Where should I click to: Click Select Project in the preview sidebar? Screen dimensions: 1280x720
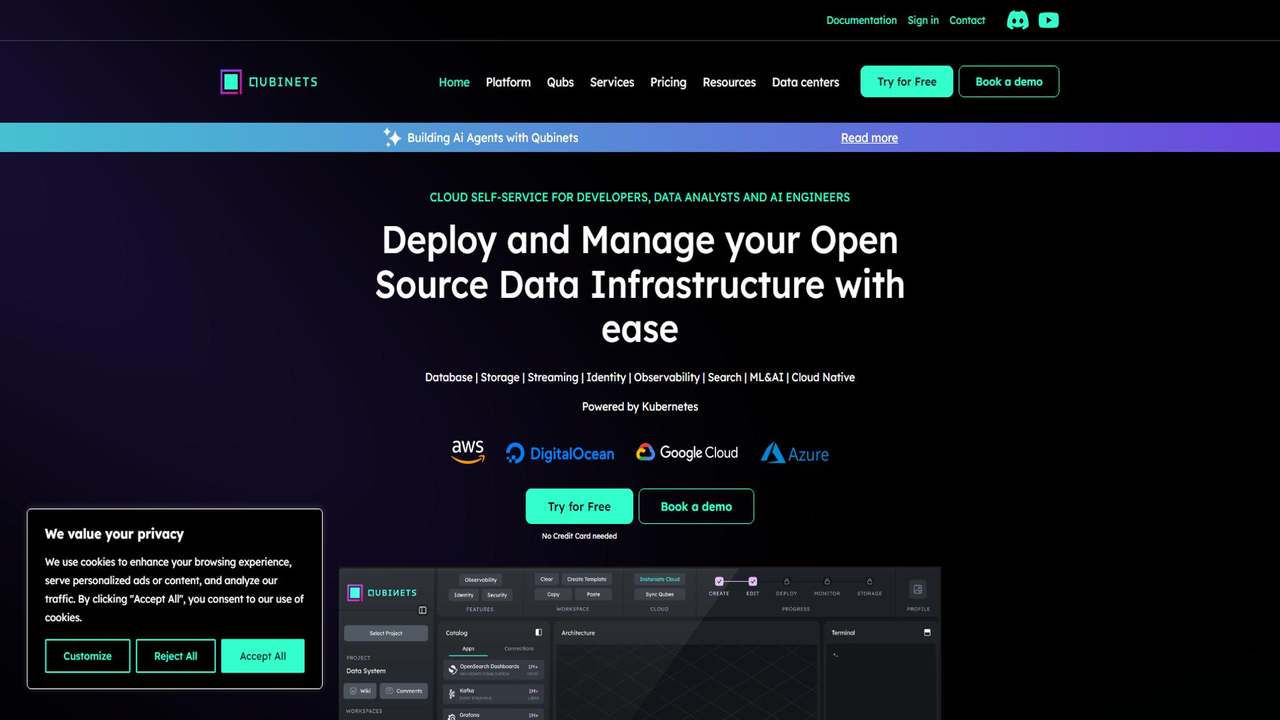[x=386, y=633]
